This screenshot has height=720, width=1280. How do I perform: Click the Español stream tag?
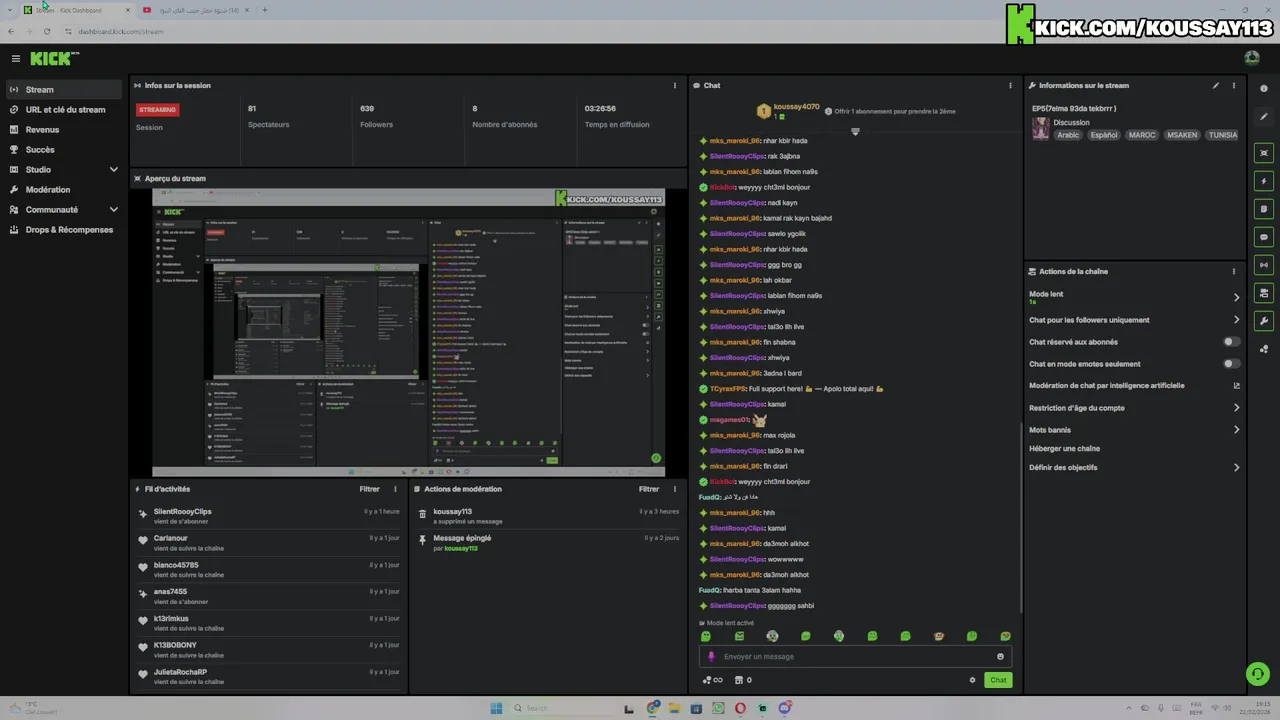coord(1104,135)
